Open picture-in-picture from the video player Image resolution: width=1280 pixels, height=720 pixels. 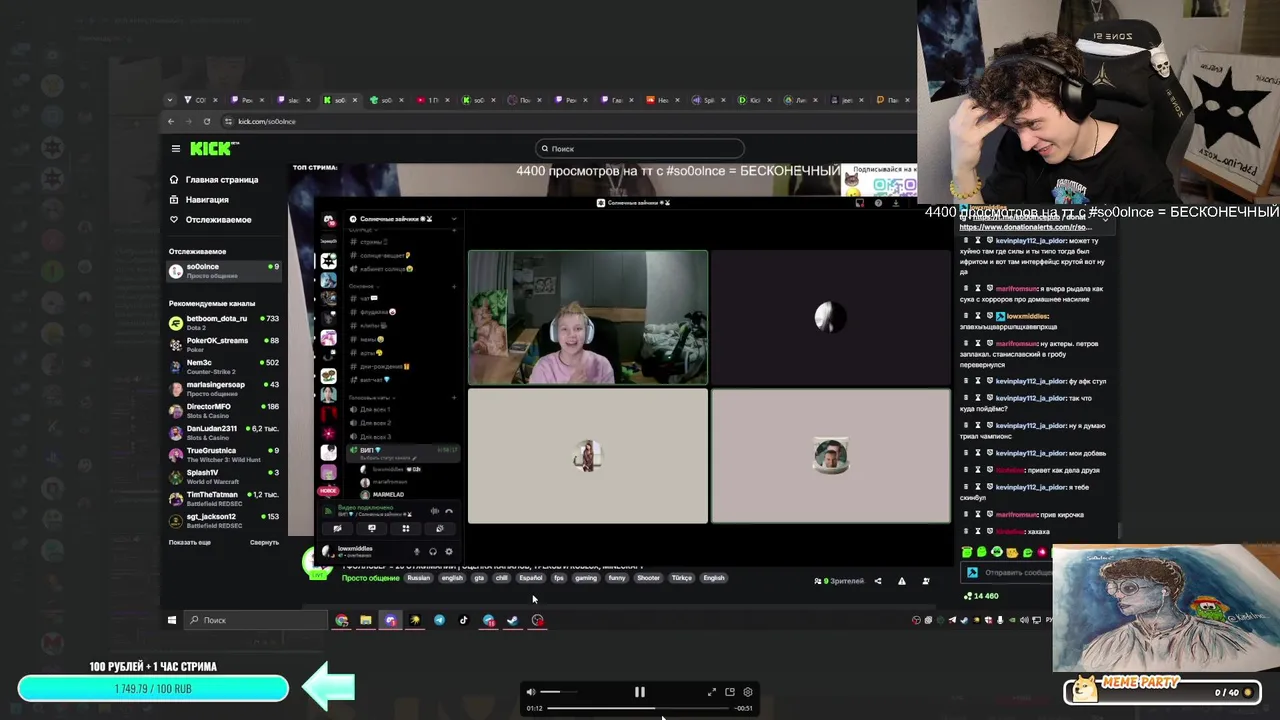(x=730, y=692)
